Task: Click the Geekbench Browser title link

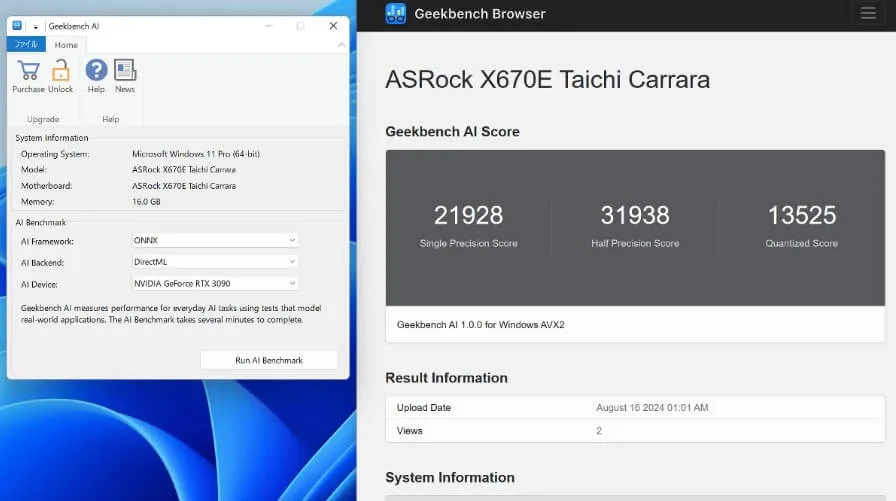Action: coord(479,14)
